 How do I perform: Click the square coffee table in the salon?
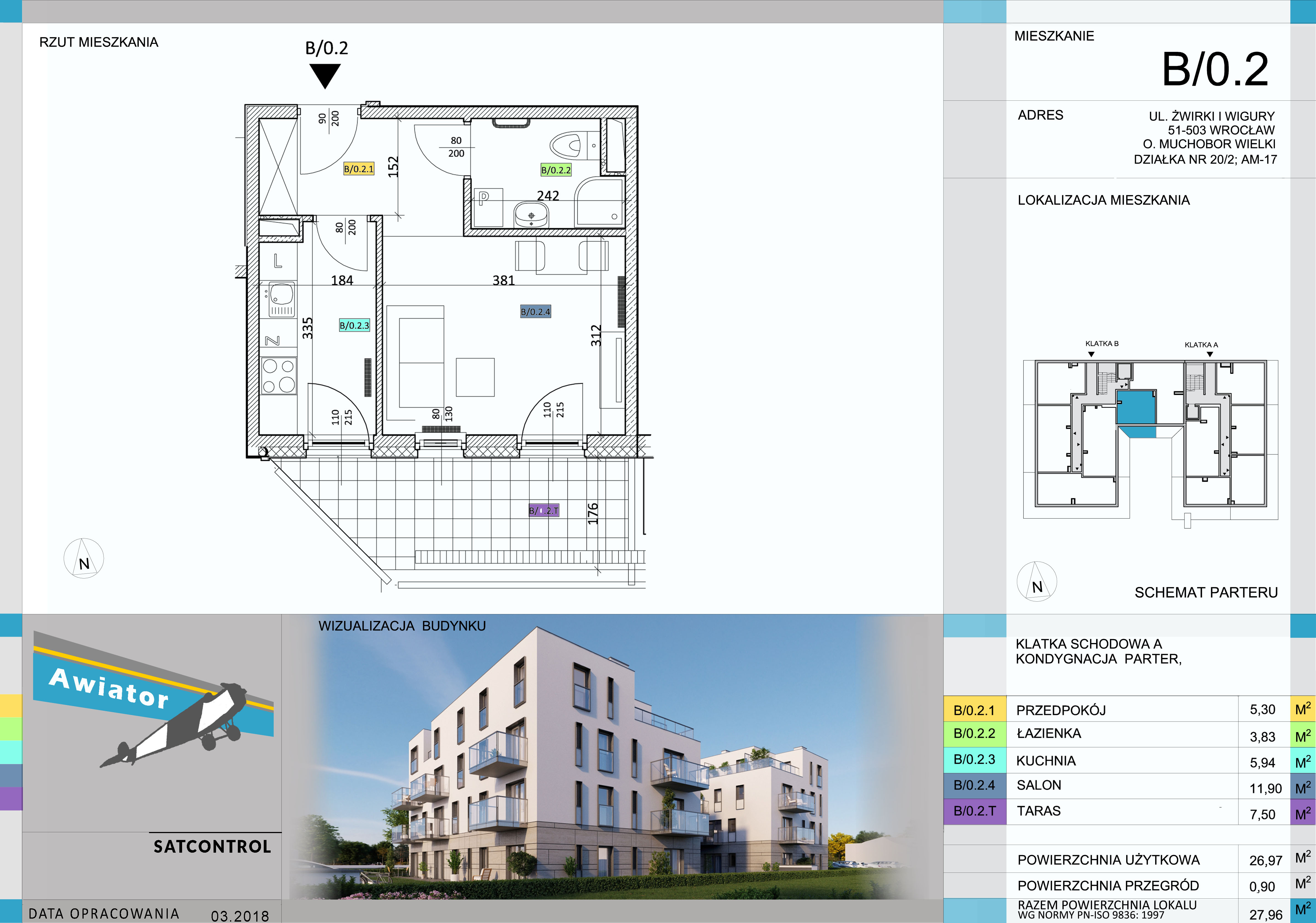pos(475,377)
